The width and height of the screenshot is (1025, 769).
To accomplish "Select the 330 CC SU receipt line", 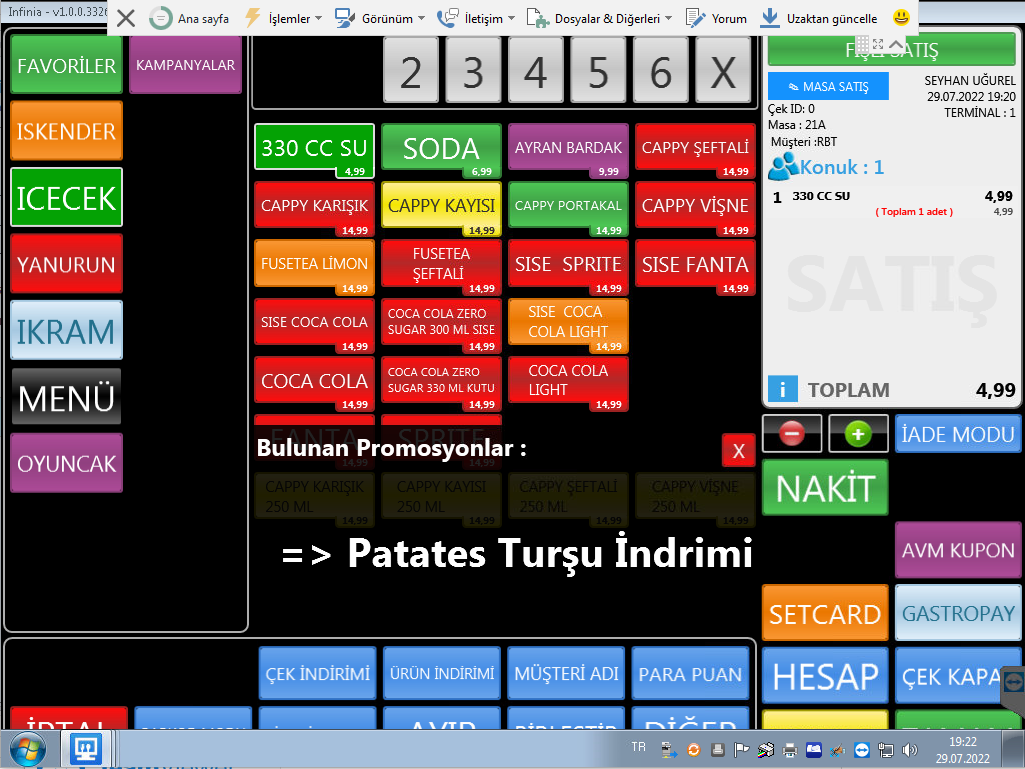I will point(892,202).
